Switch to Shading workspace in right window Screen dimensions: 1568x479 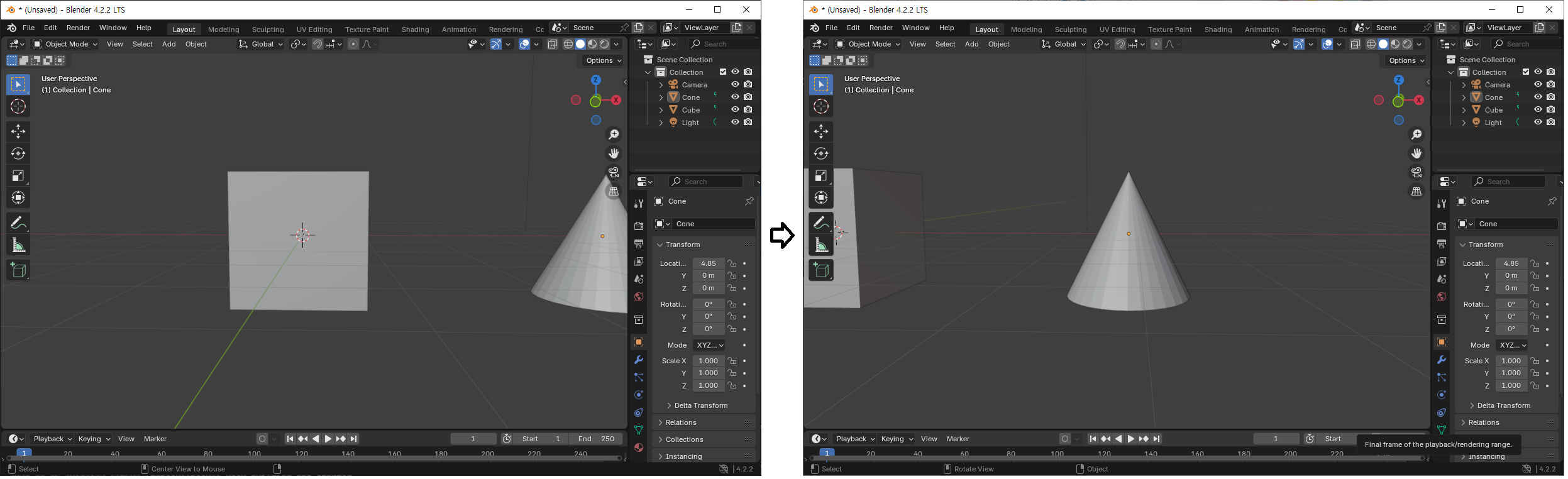(x=1217, y=30)
